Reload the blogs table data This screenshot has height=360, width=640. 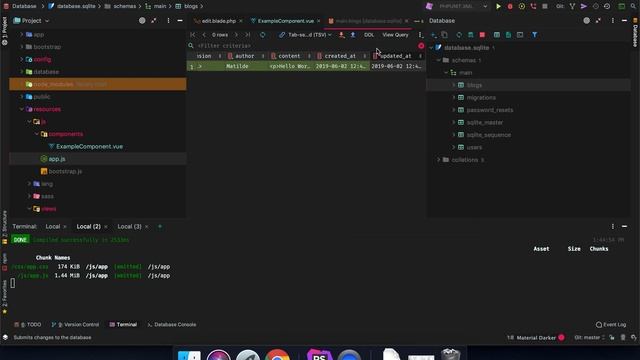[262, 35]
